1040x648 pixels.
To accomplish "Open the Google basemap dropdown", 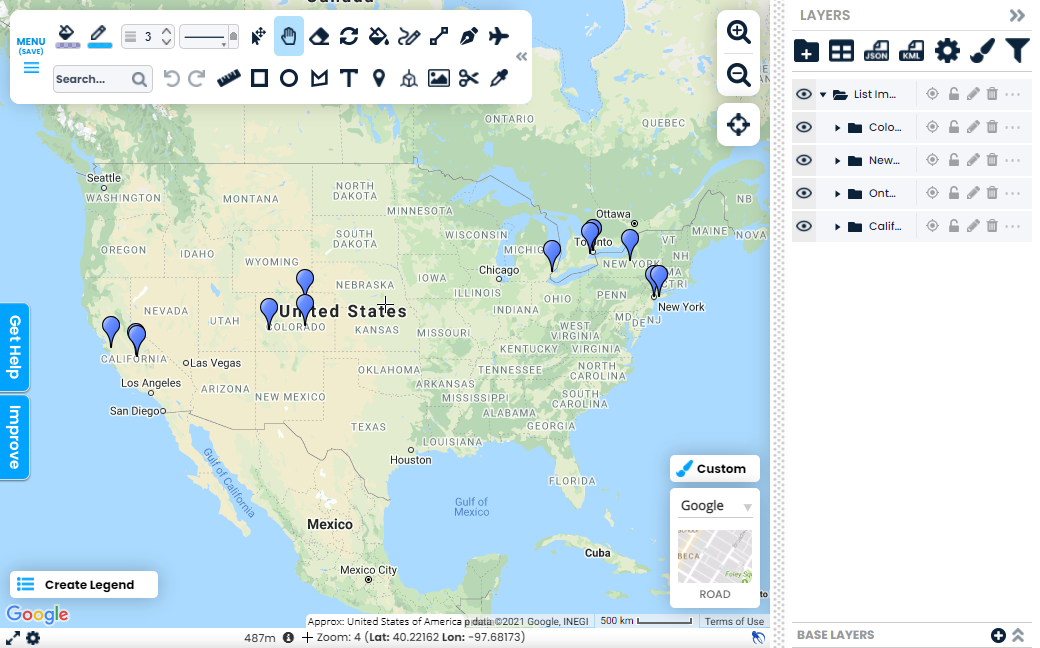I will pos(714,506).
